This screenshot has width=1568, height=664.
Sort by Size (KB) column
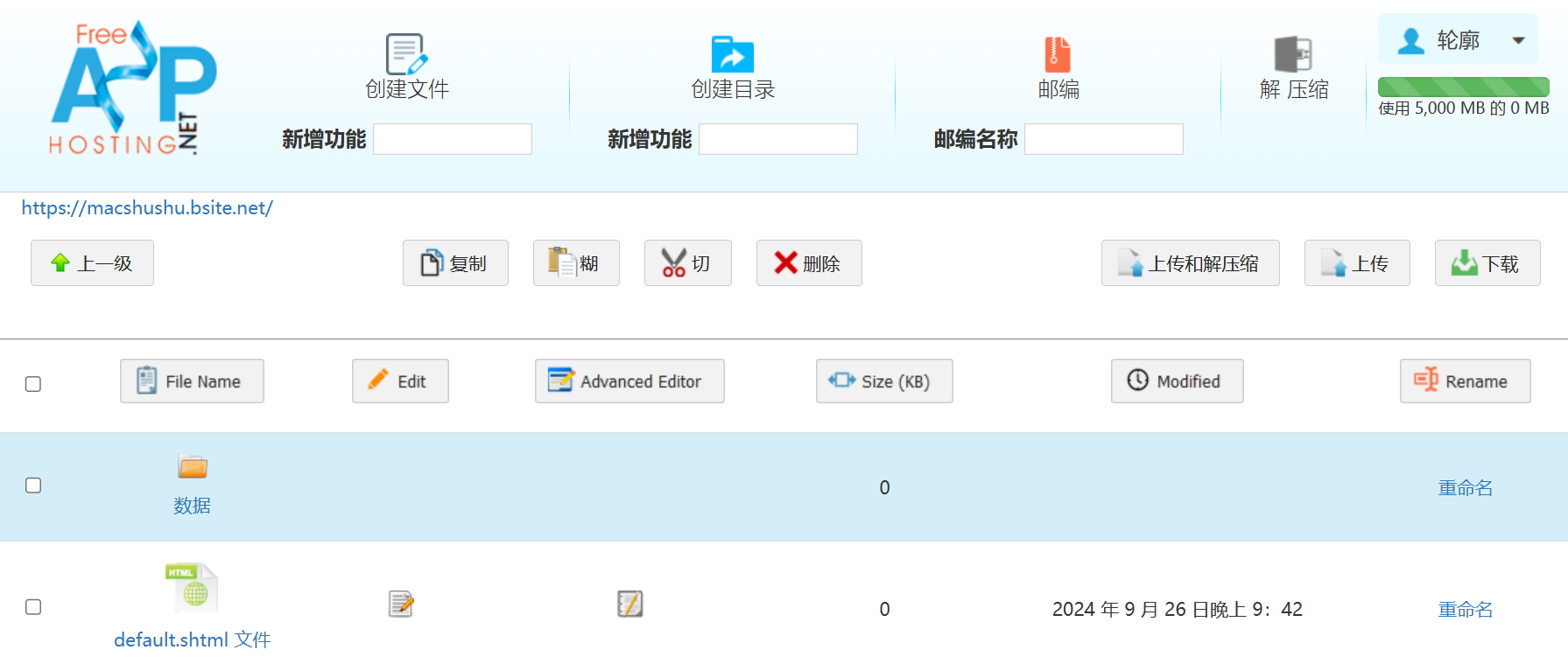pyautogui.click(x=884, y=381)
